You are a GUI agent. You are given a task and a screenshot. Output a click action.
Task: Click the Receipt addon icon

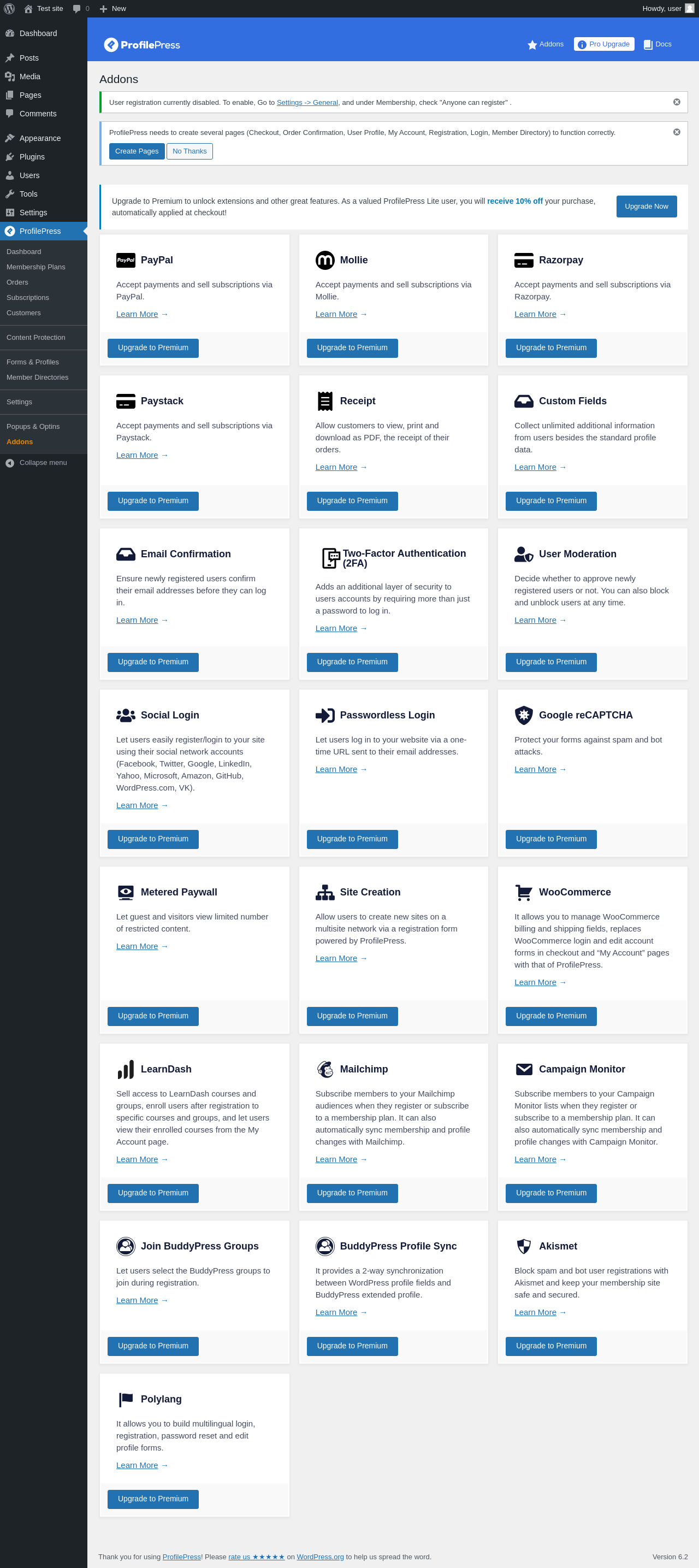pyautogui.click(x=325, y=401)
